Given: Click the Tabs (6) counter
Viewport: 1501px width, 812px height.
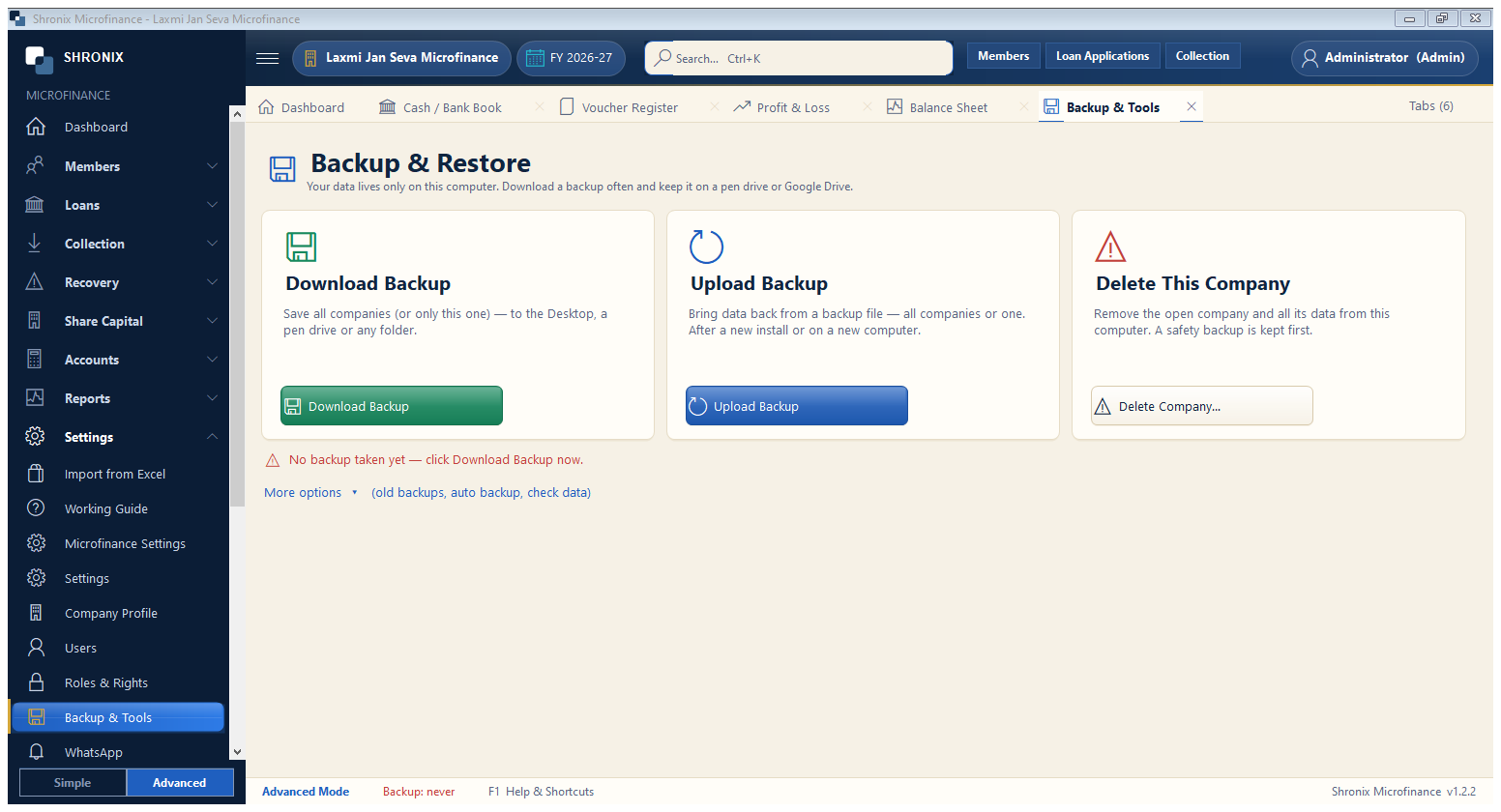Looking at the screenshot, I should (1430, 106).
